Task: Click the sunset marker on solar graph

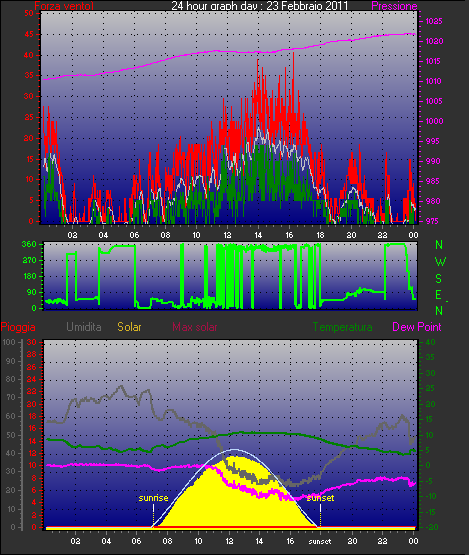Action: (320, 498)
